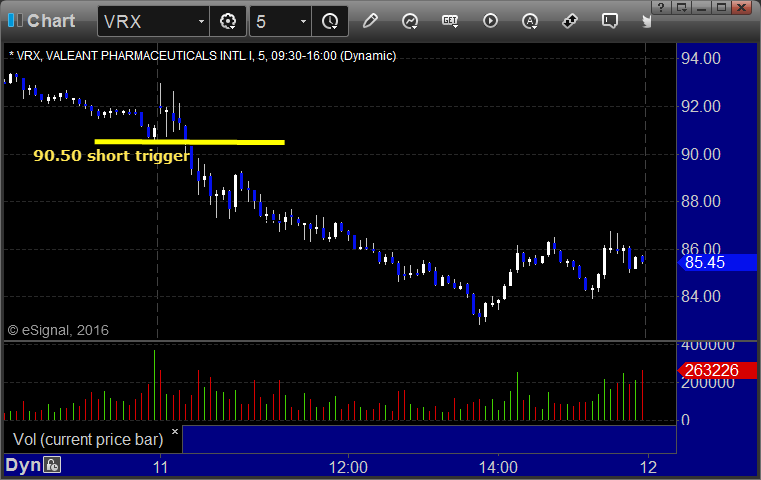Select the pencil drawing tool

[x=370, y=21]
